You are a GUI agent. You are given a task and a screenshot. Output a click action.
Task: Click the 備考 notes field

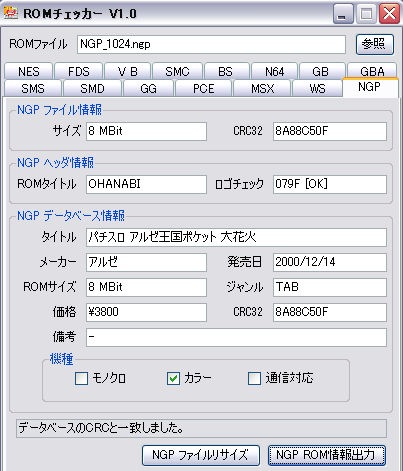click(236, 337)
